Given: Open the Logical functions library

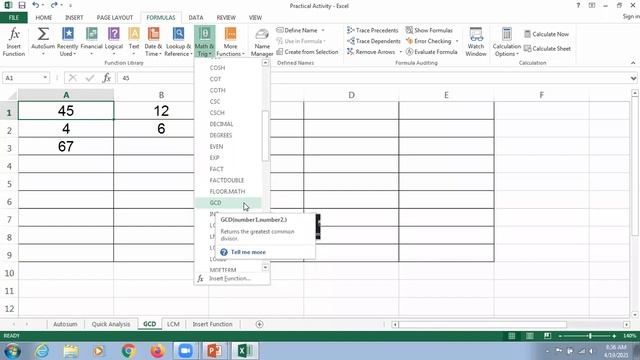Looking at the screenshot, I should click(x=114, y=42).
